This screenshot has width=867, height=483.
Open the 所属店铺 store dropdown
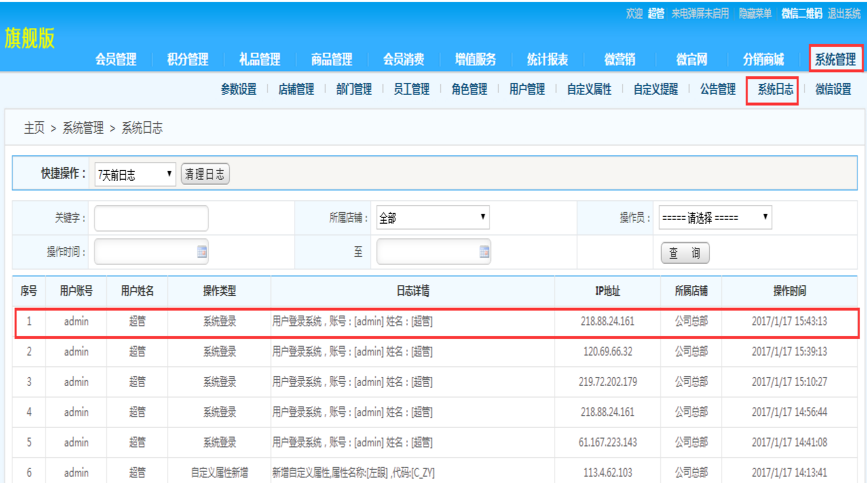pos(432,217)
